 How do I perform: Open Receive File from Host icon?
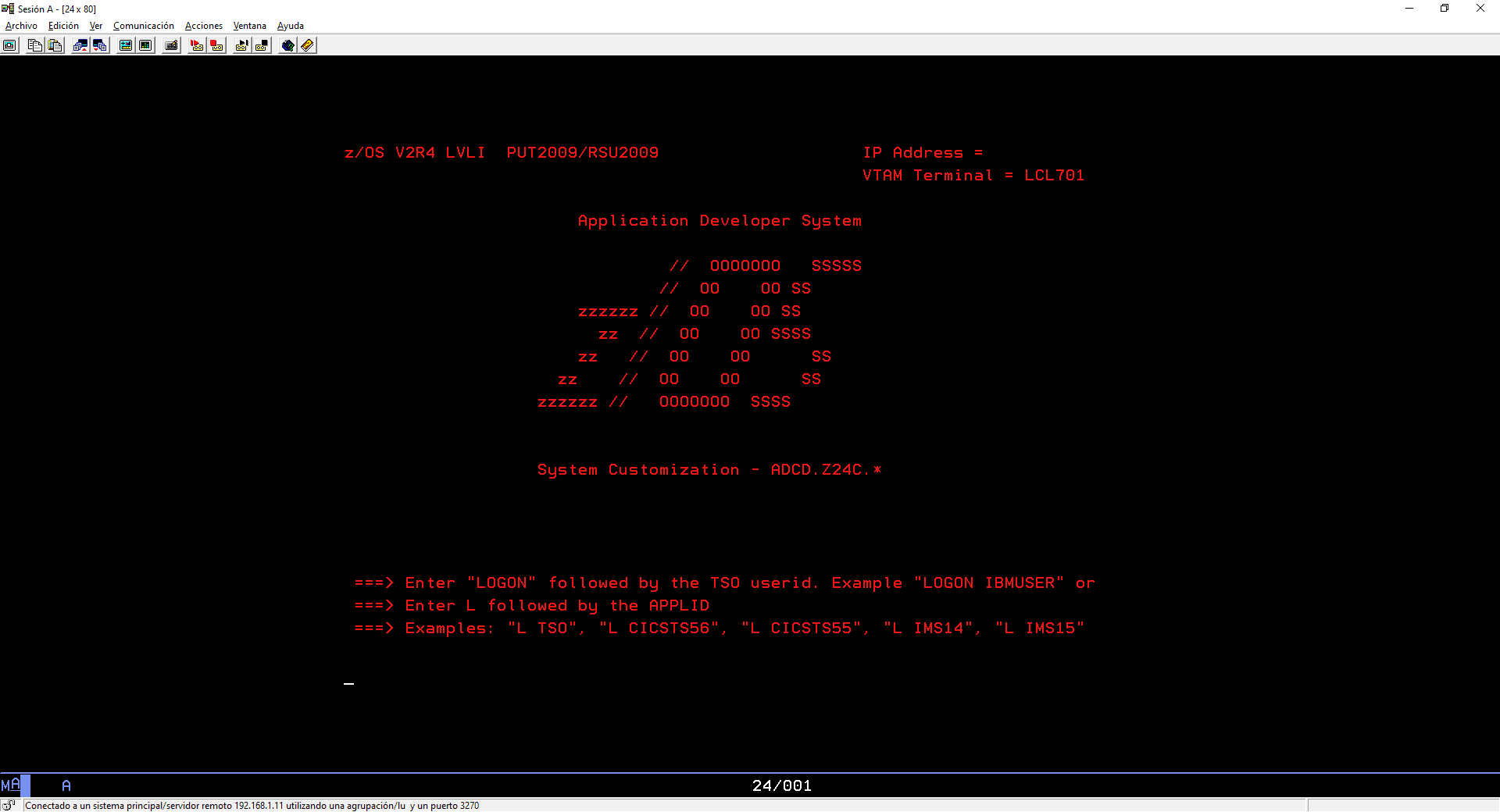coord(100,45)
